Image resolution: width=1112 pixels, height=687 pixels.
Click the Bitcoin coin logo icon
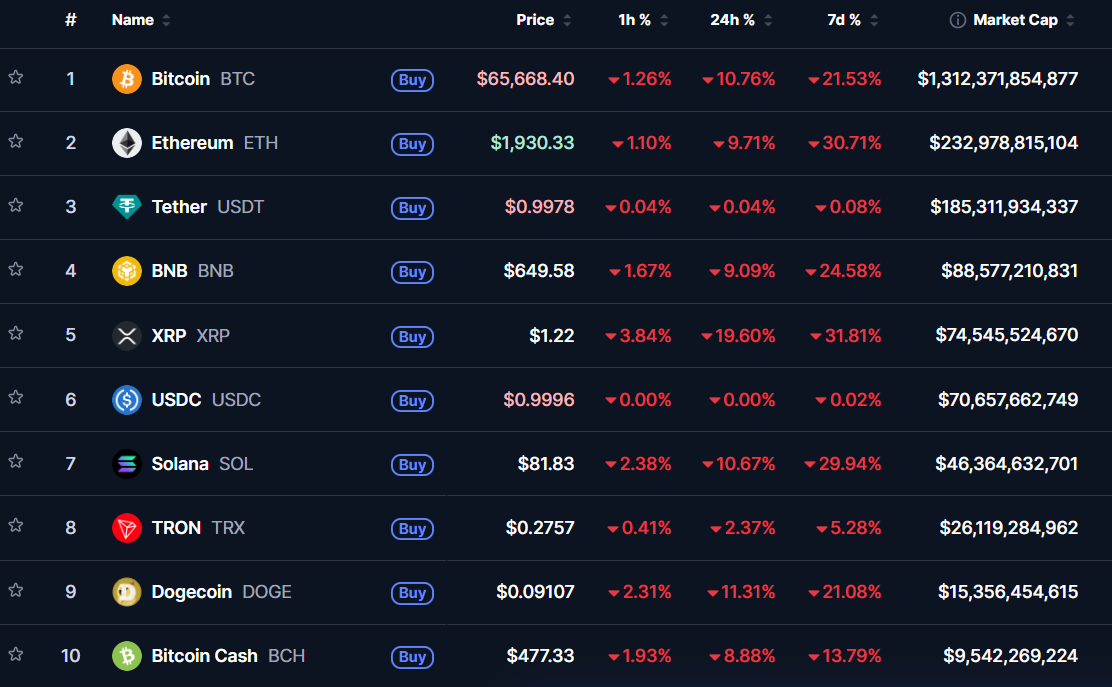click(127, 79)
